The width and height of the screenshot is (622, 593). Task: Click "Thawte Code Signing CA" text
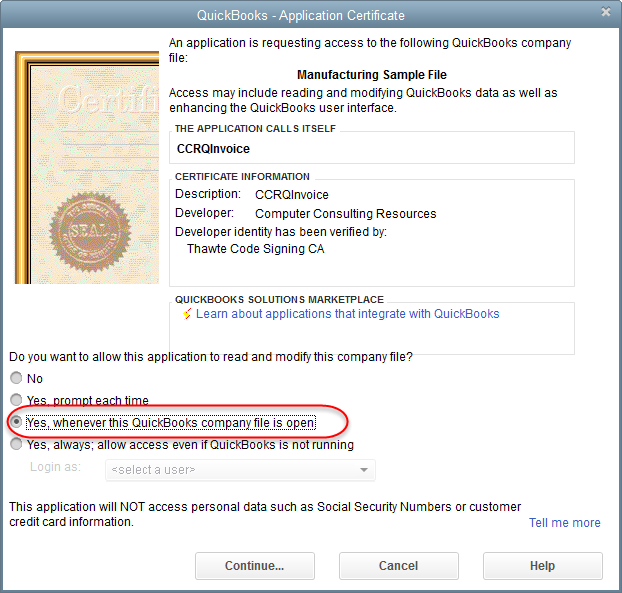[255, 249]
